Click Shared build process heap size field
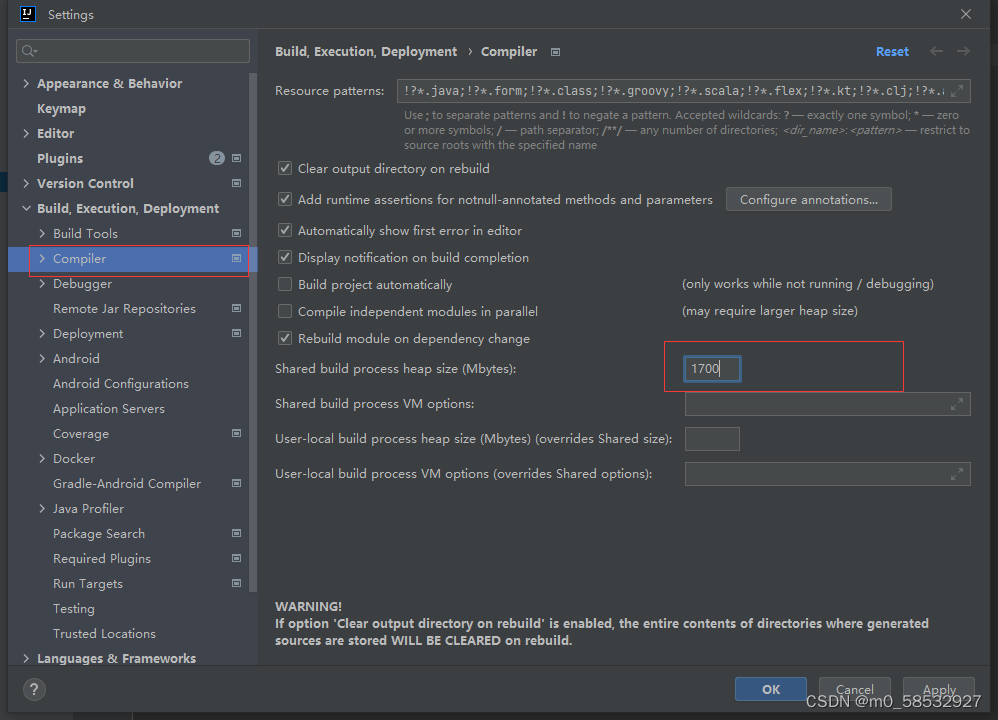998x720 pixels. (712, 369)
